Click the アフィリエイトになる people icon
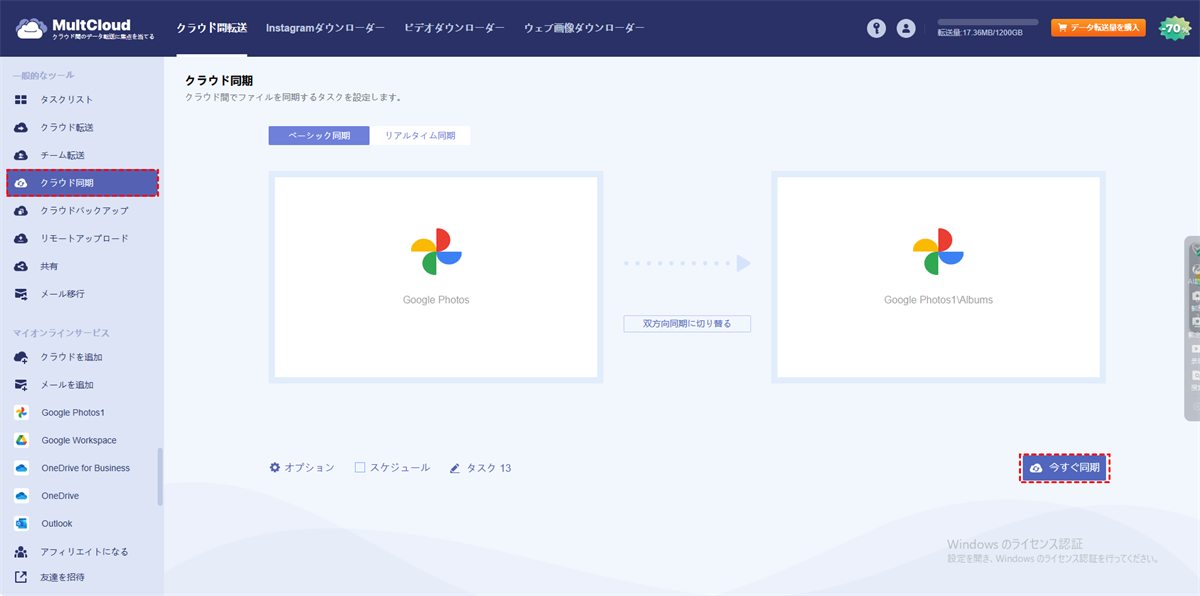The width and height of the screenshot is (1200, 596). pyautogui.click(x=21, y=551)
